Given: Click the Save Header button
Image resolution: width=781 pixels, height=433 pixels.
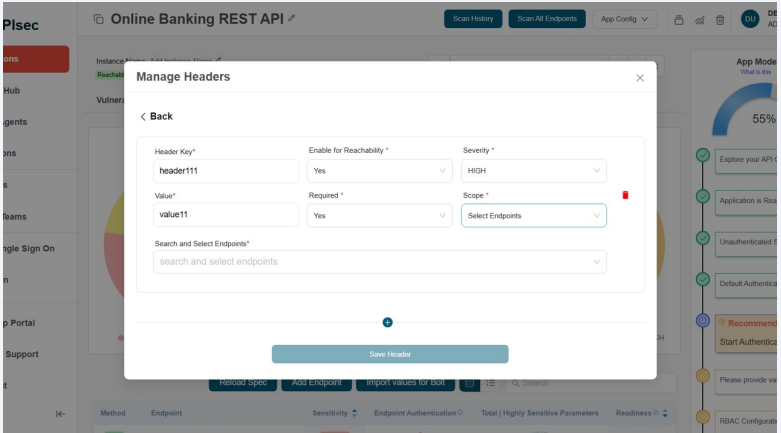Looking at the screenshot, I should coord(390,354).
